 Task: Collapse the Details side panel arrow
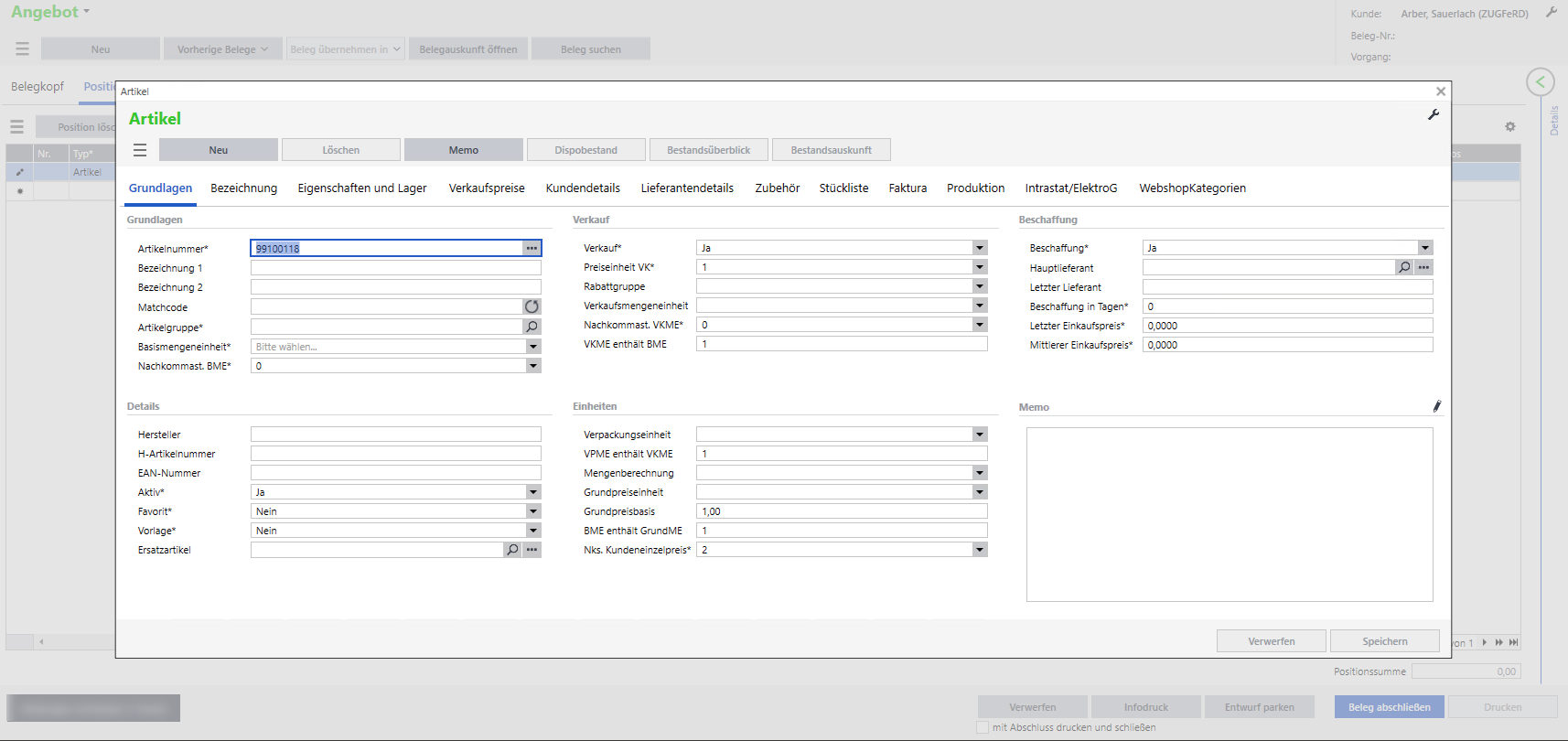click(x=1541, y=82)
